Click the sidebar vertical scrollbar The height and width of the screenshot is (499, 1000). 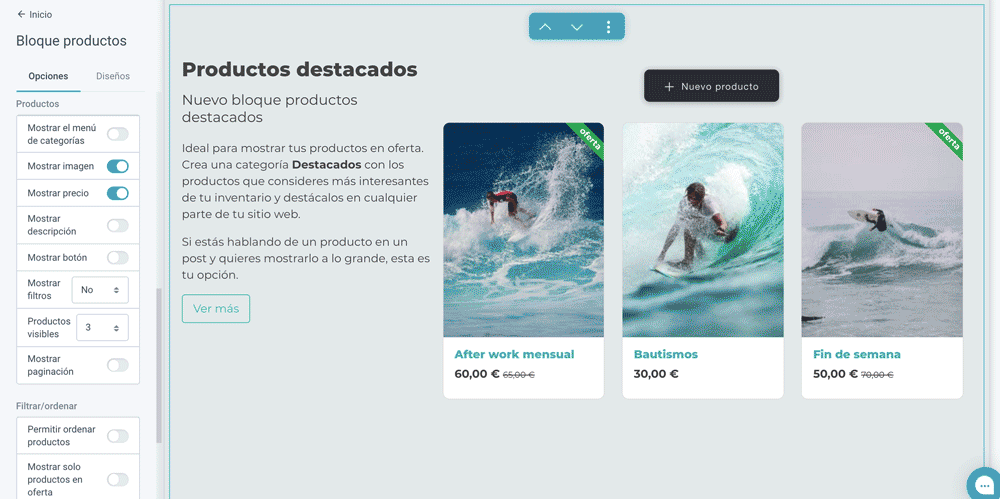click(x=159, y=366)
